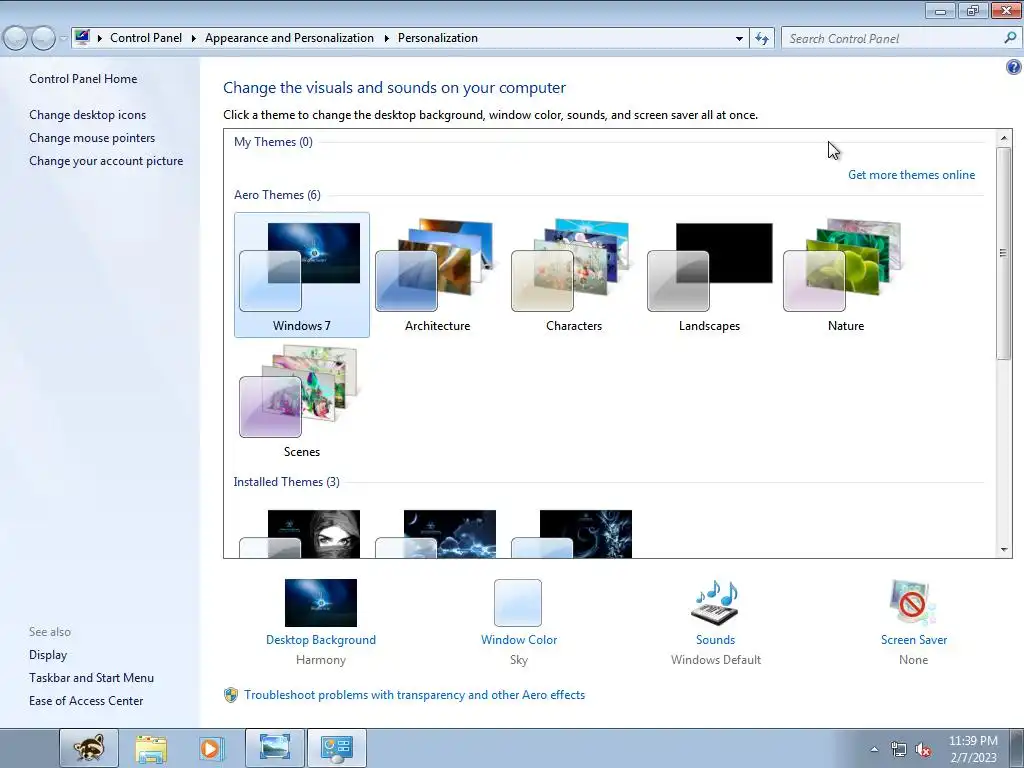
Task: Click the Desktop Background link
Action: click(321, 640)
